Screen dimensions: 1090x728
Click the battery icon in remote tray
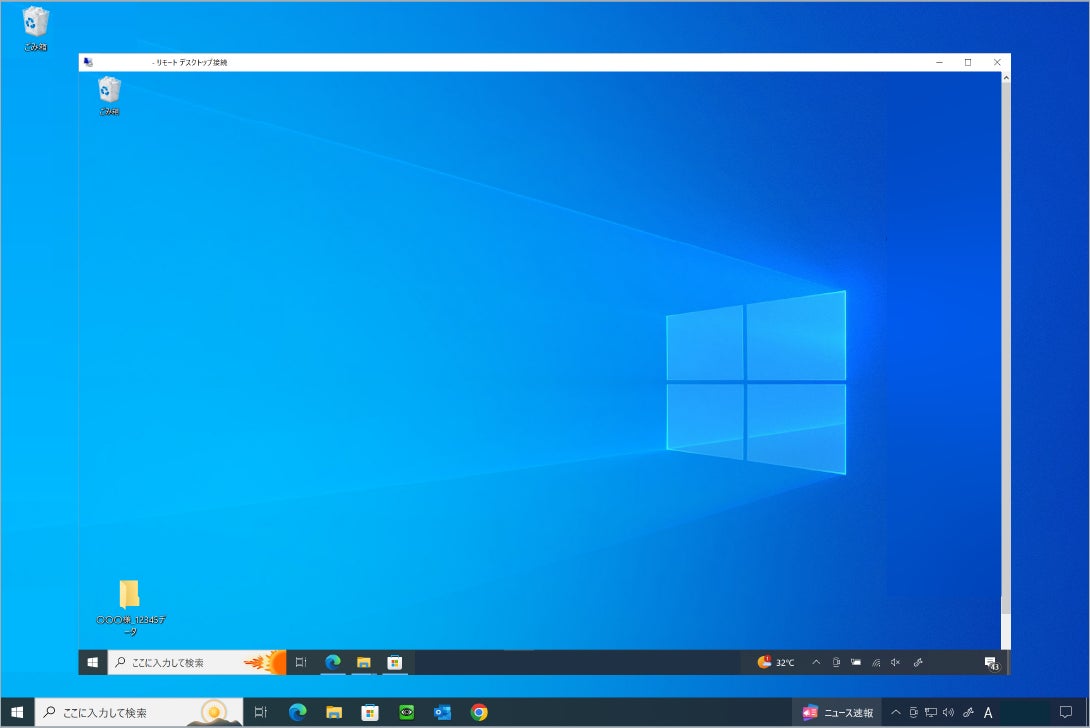pos(856,663)
